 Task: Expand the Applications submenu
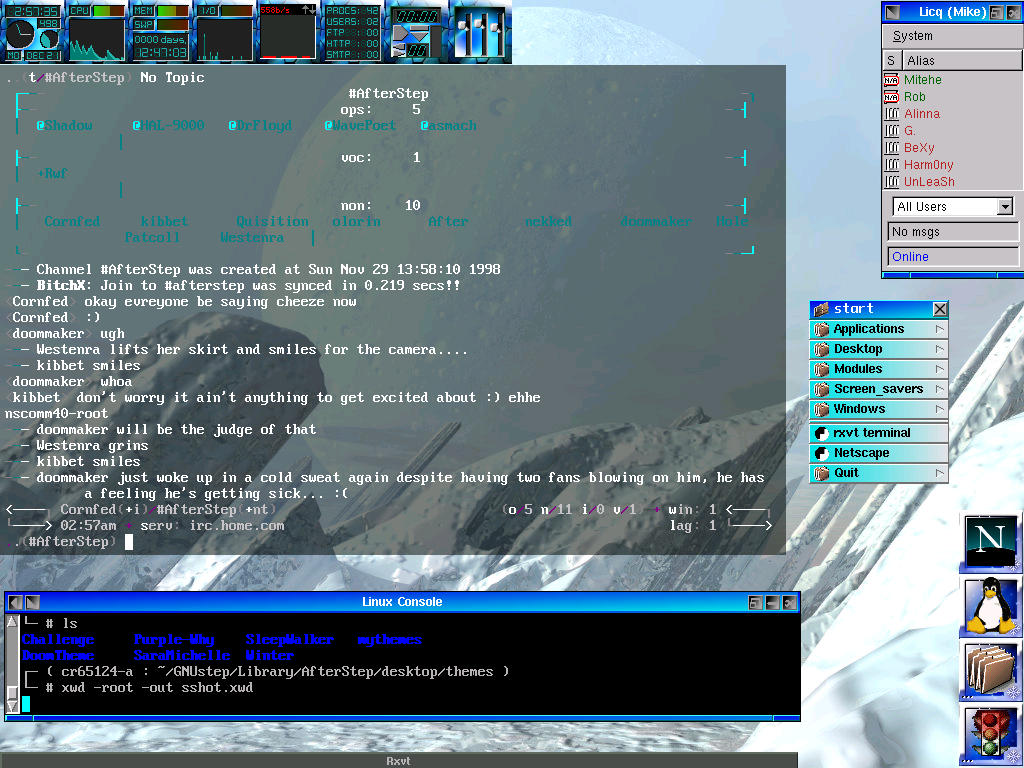(878, 329)
